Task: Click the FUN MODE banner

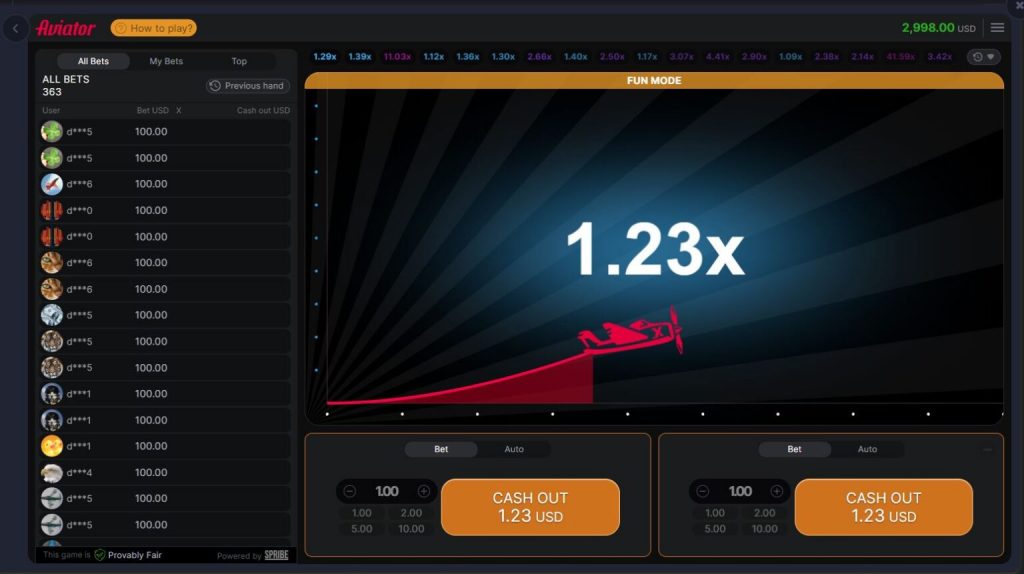Action: click(654, 80)
